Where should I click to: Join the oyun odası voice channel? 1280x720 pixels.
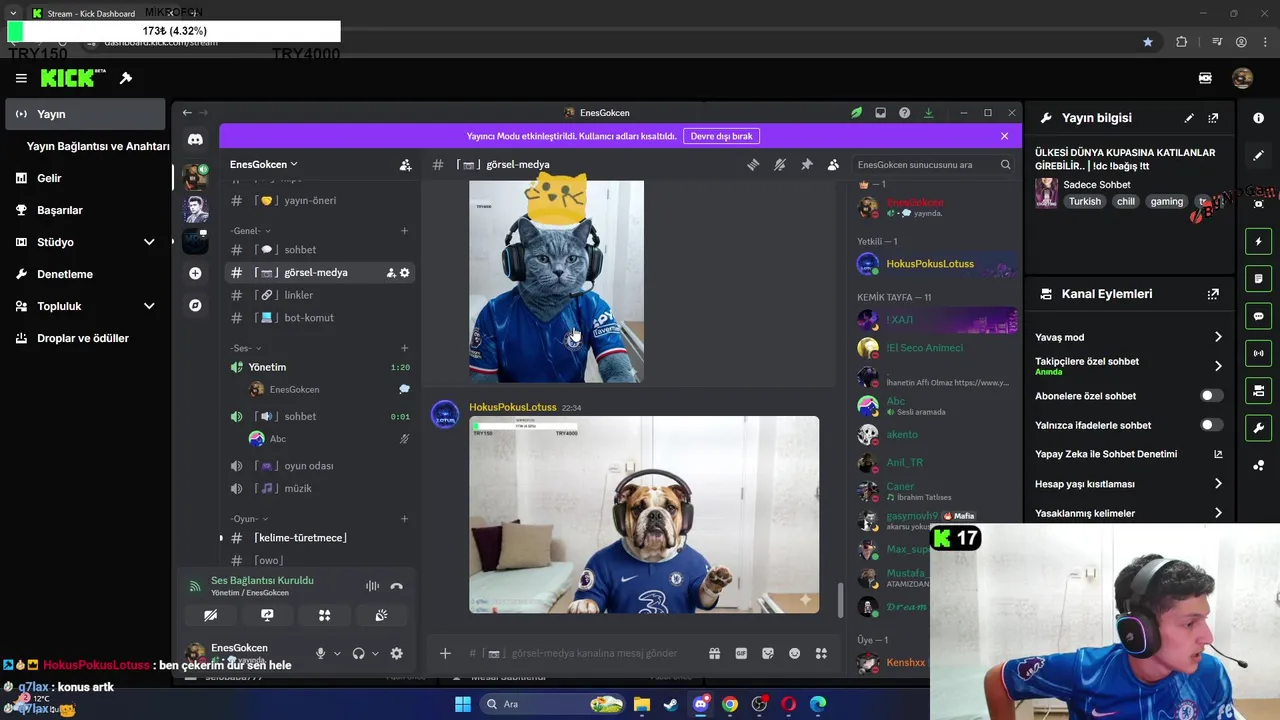[318, 466]
